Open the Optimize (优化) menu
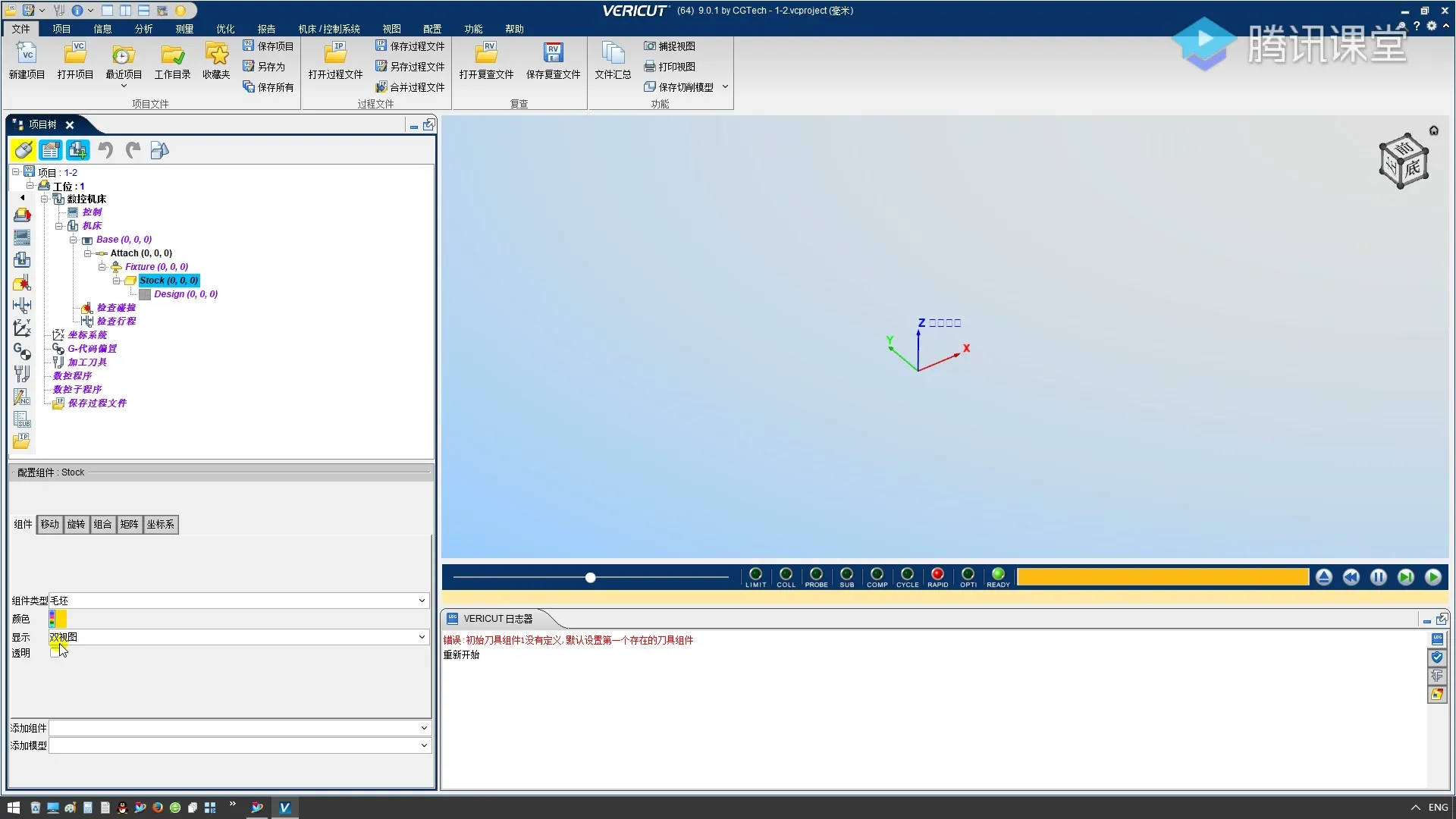 225,29
